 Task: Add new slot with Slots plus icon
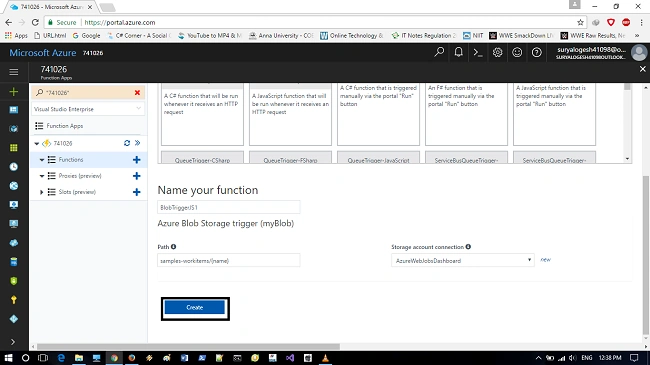[136, 192]
